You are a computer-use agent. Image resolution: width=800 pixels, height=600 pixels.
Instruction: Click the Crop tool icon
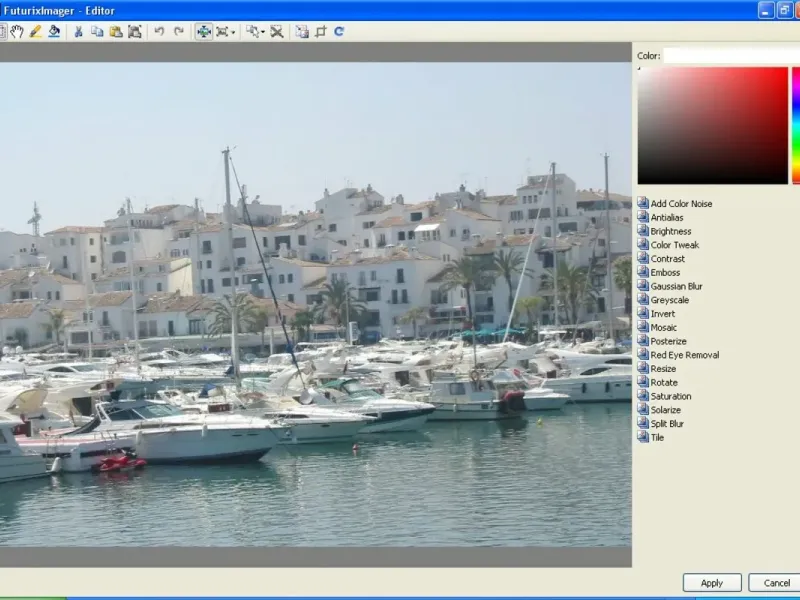[321, 32]
